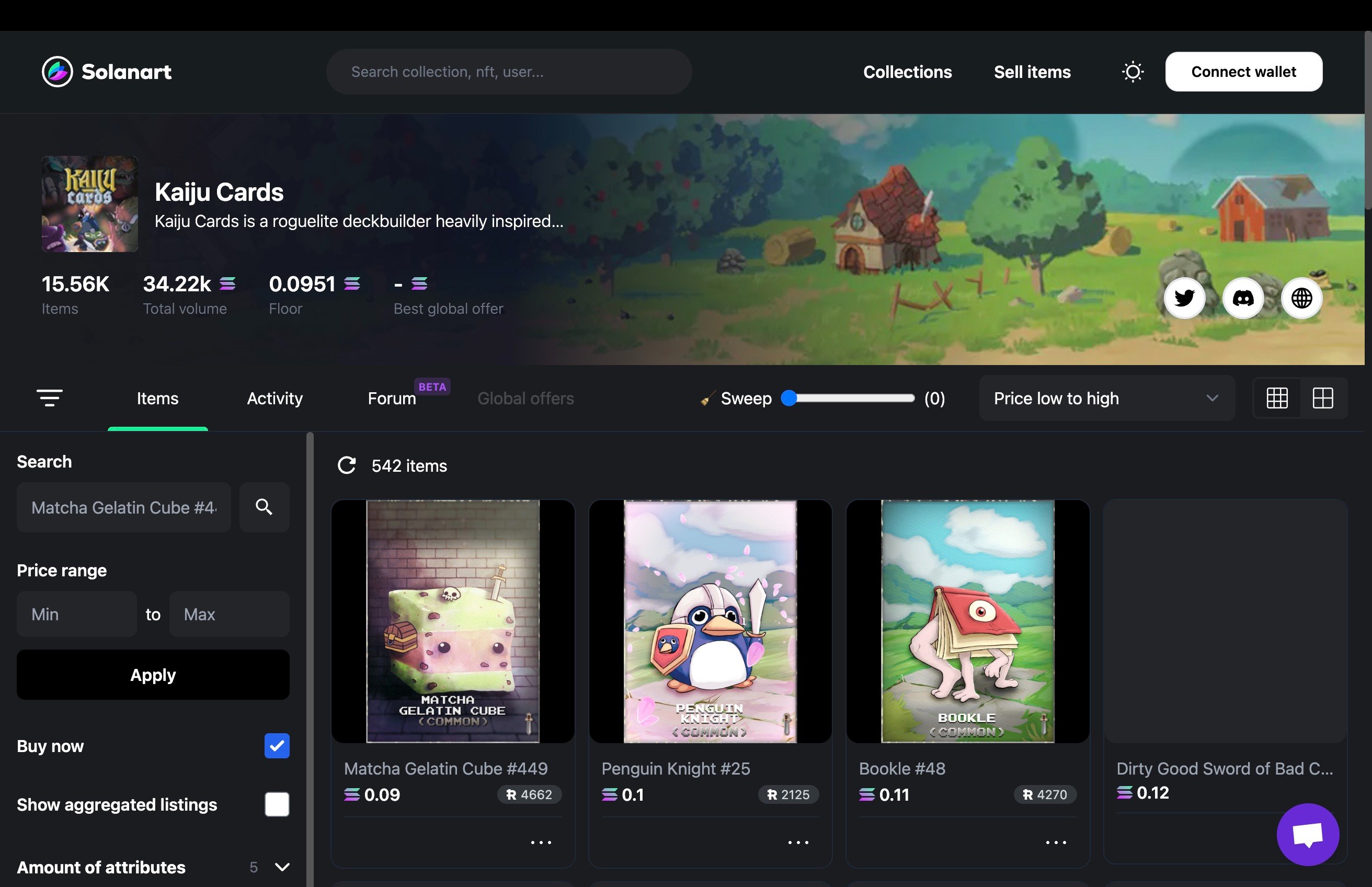Click the refresh items icon
Screen dimensions: 1372x887
click(347, 465)
